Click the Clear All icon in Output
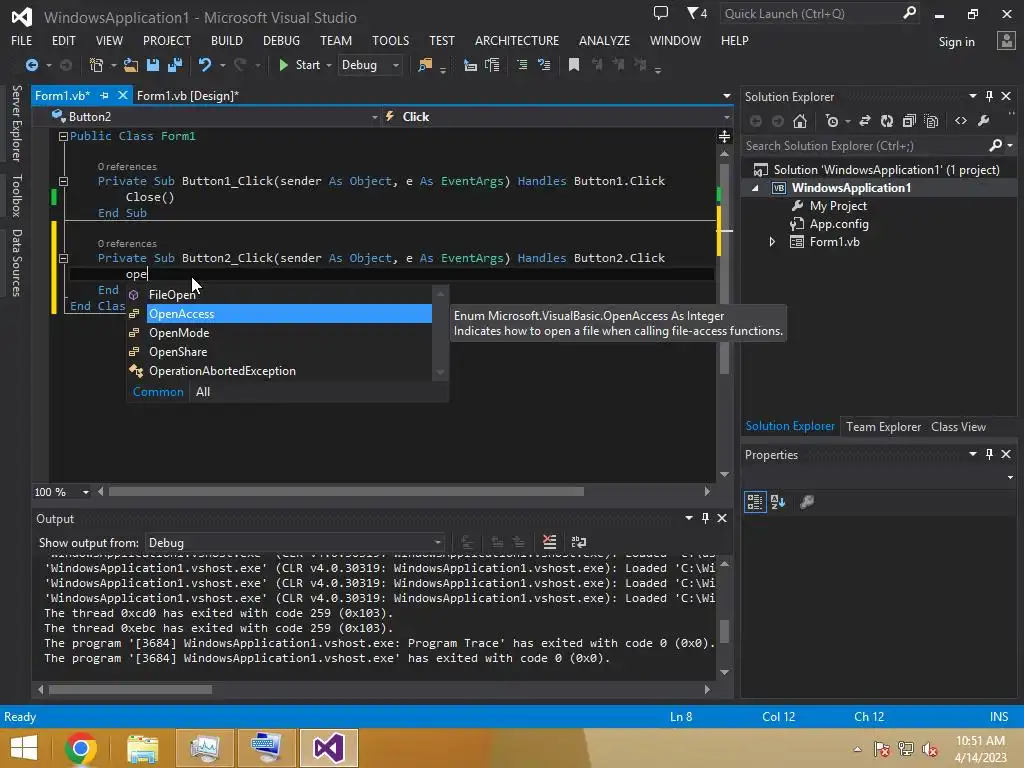 [550, 542]
